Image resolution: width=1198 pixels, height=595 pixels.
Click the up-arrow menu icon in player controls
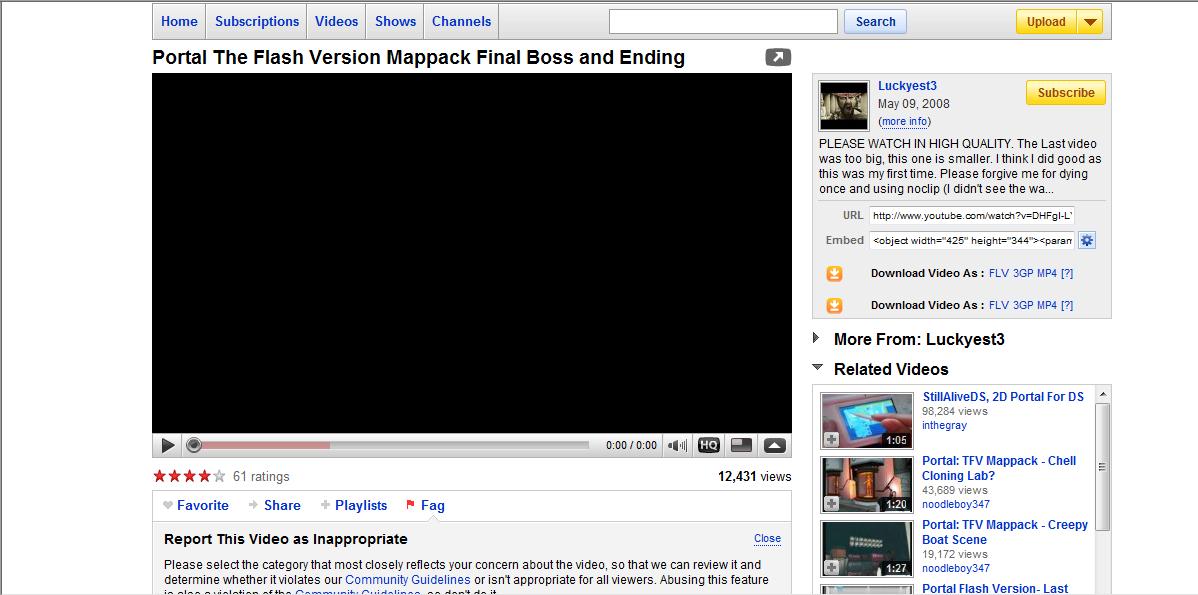click(774, 445)
